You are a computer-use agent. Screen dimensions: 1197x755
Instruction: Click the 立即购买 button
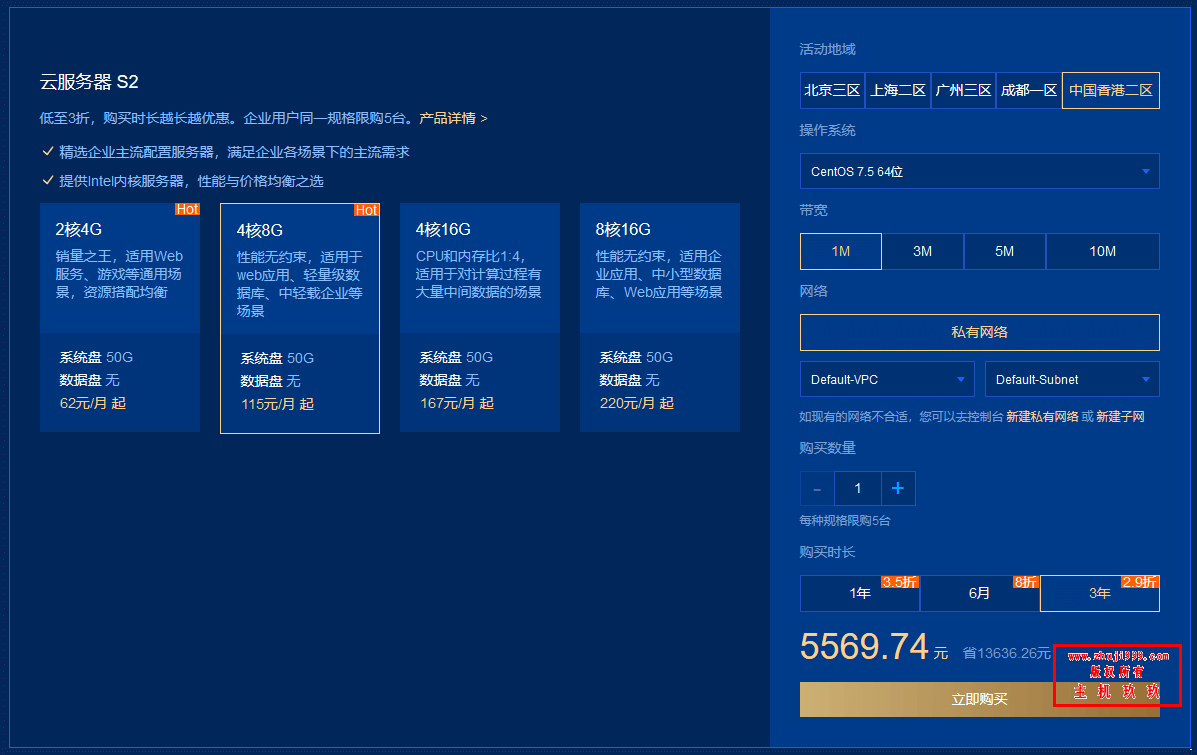(979, 699)
